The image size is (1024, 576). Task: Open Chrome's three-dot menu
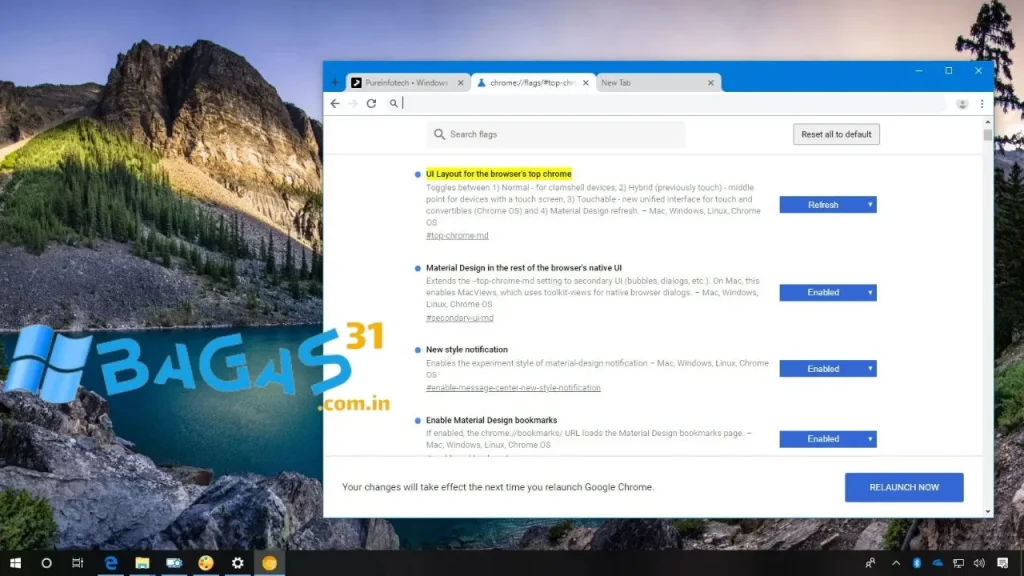pyautogui.click(x=982, y=104)
